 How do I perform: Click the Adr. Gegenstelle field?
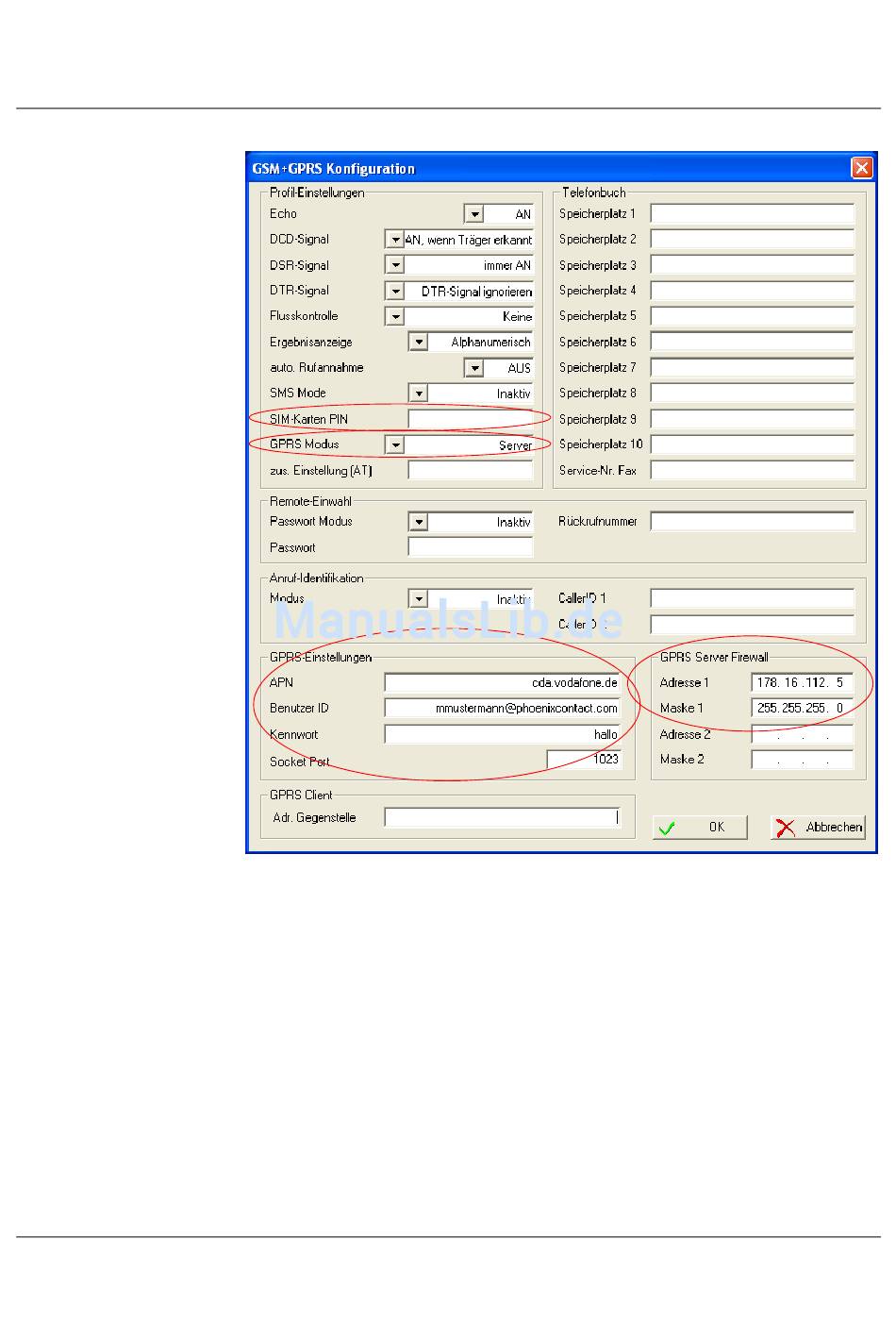(x=503, y=818)
